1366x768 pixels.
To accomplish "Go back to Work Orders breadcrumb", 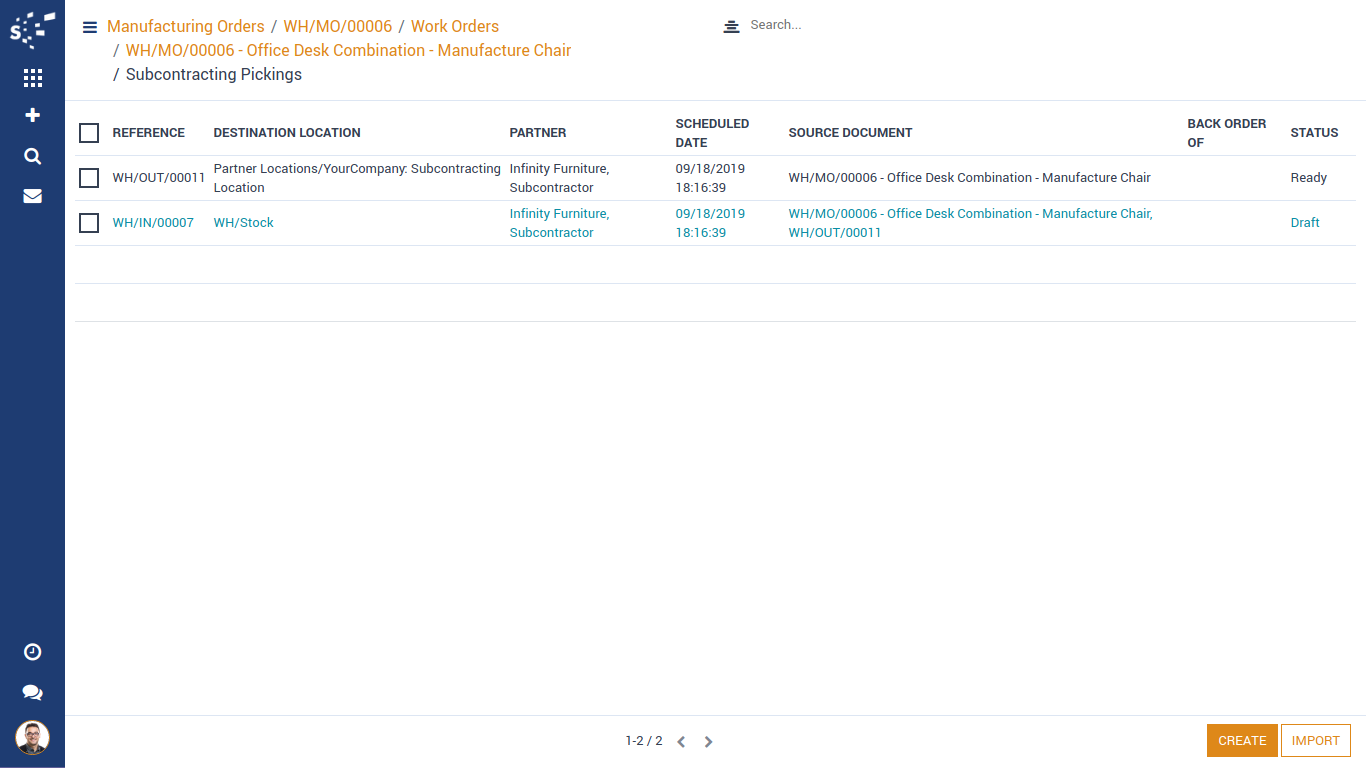I will 454,26.
